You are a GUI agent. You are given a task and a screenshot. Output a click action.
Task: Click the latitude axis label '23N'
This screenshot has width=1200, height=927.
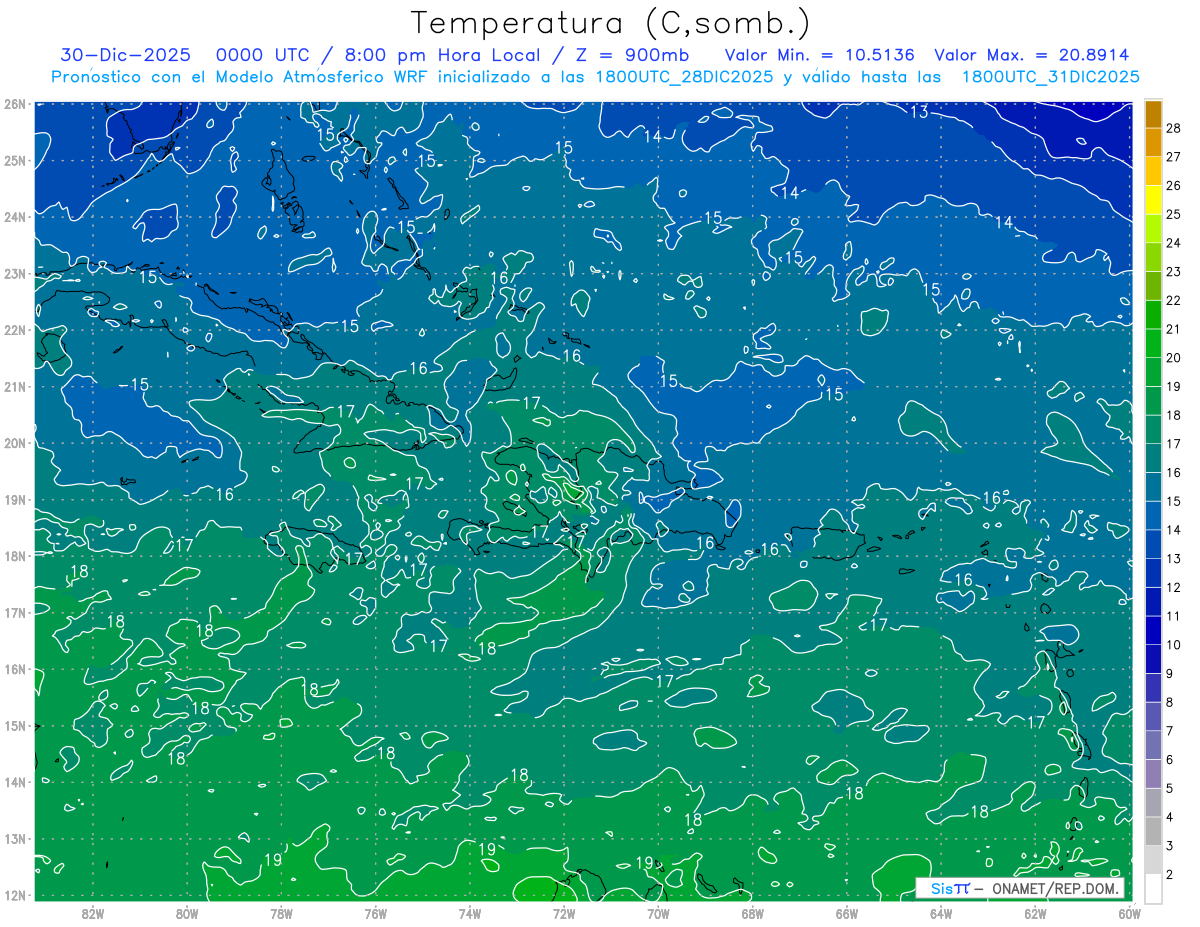14,273
